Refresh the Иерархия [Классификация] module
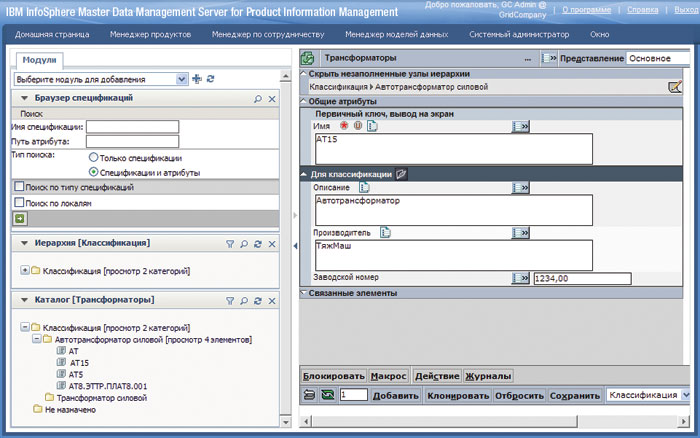The width and height of the screenshot is (700, 438). (258, 244)
